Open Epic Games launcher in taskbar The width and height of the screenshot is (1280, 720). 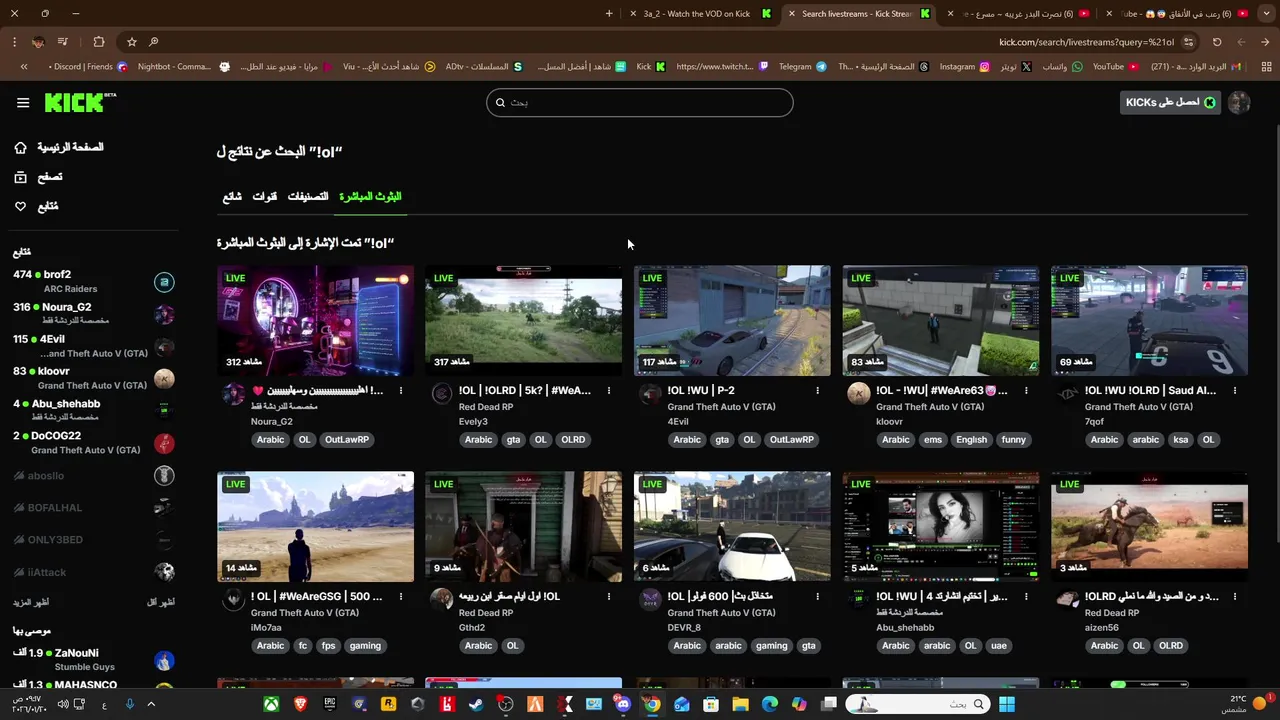click(329, 704)
